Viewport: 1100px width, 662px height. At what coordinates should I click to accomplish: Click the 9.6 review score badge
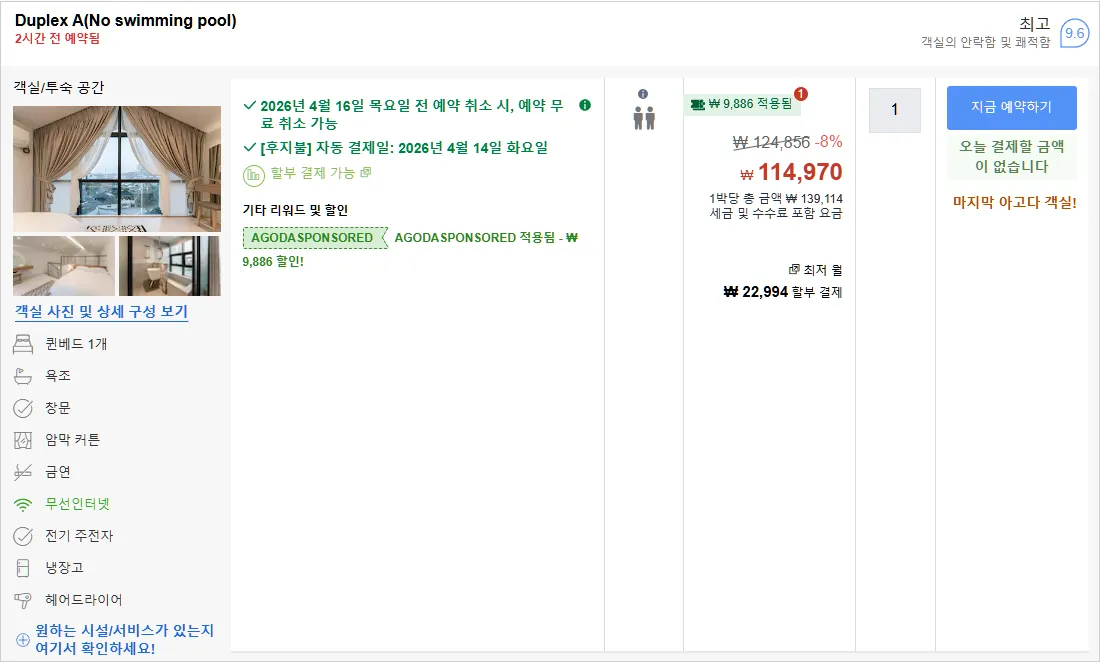[1074, 33]
